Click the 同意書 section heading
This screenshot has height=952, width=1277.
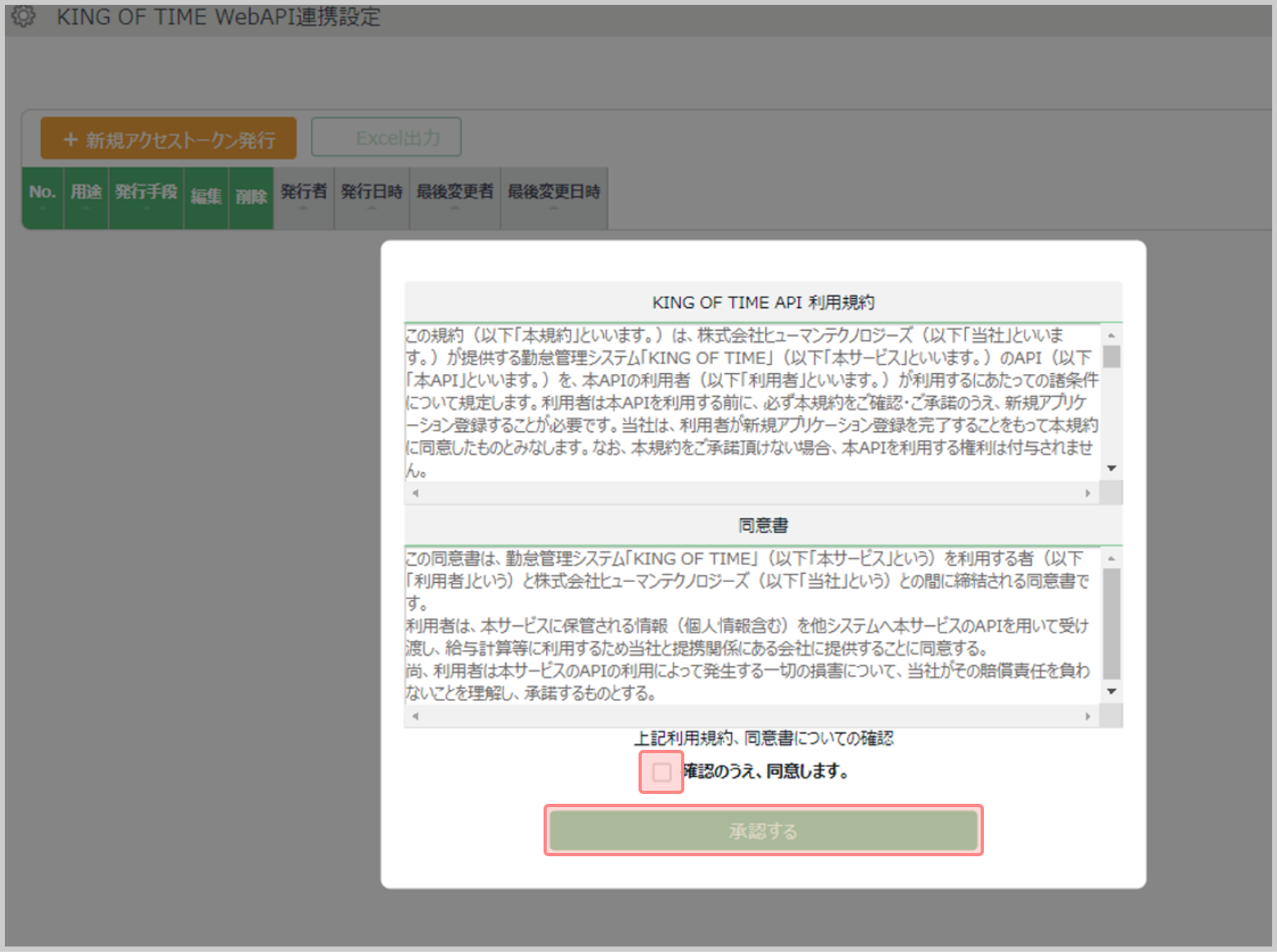(763, 526)
